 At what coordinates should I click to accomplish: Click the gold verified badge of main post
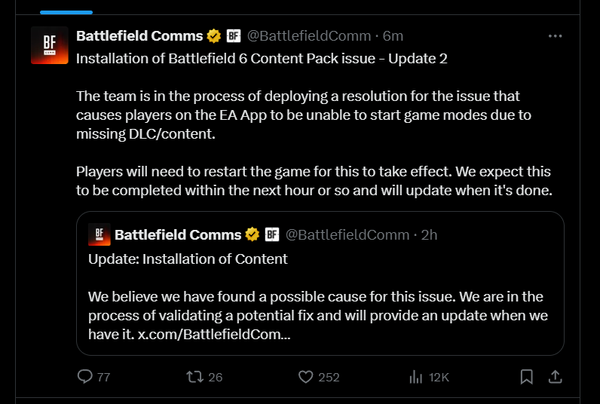213,37
